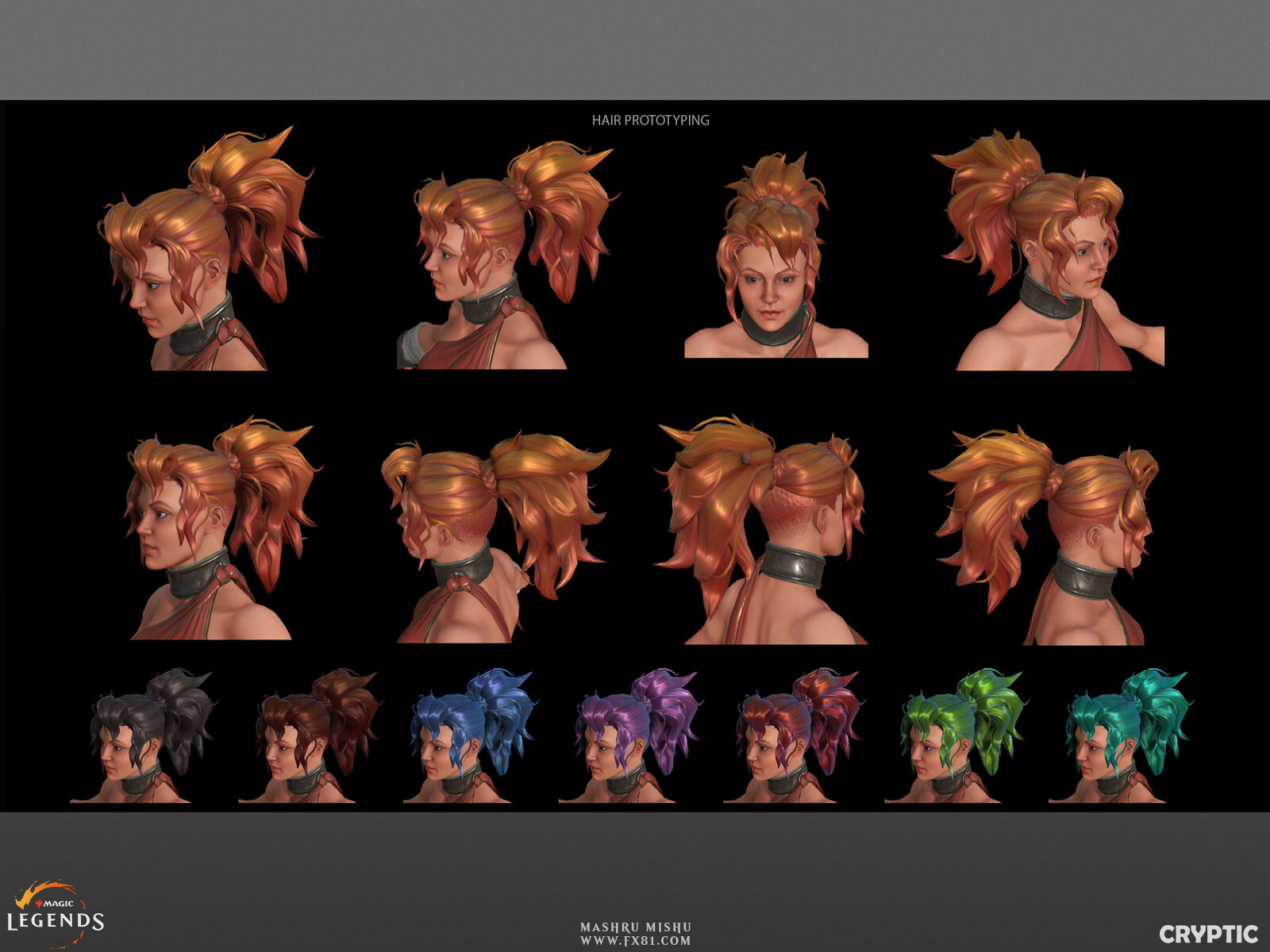
Task: Select the teal hair color variant
Action: coord(1121,736)
